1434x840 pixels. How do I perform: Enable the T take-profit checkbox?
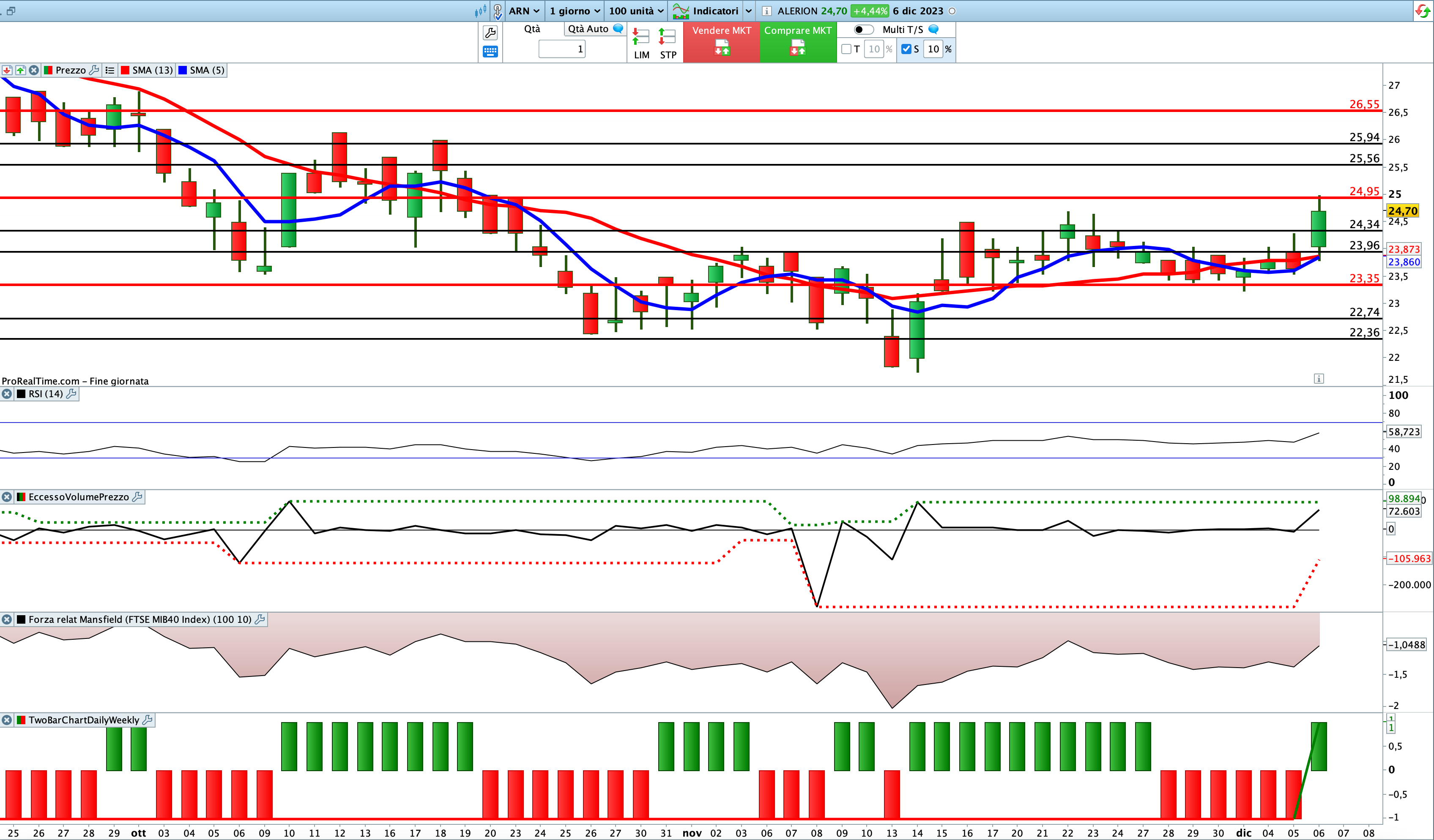[846, 49]
